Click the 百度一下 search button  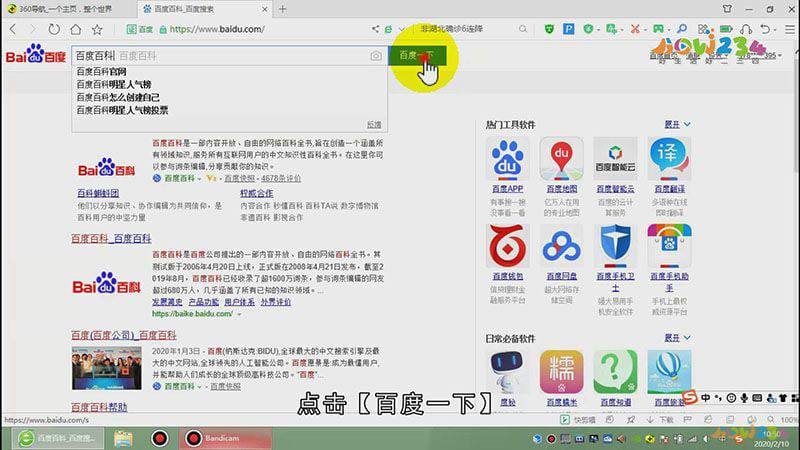417,55
